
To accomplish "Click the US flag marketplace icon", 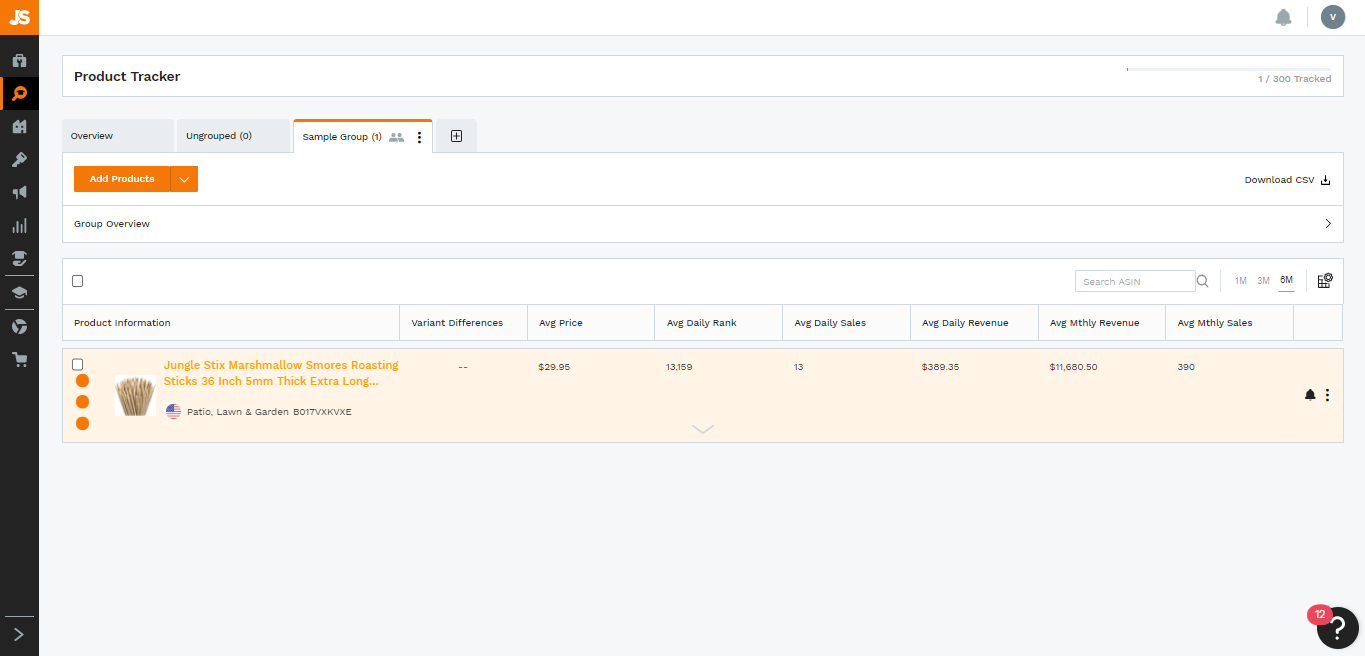I will pyautogui.click(x=173, y=411).
